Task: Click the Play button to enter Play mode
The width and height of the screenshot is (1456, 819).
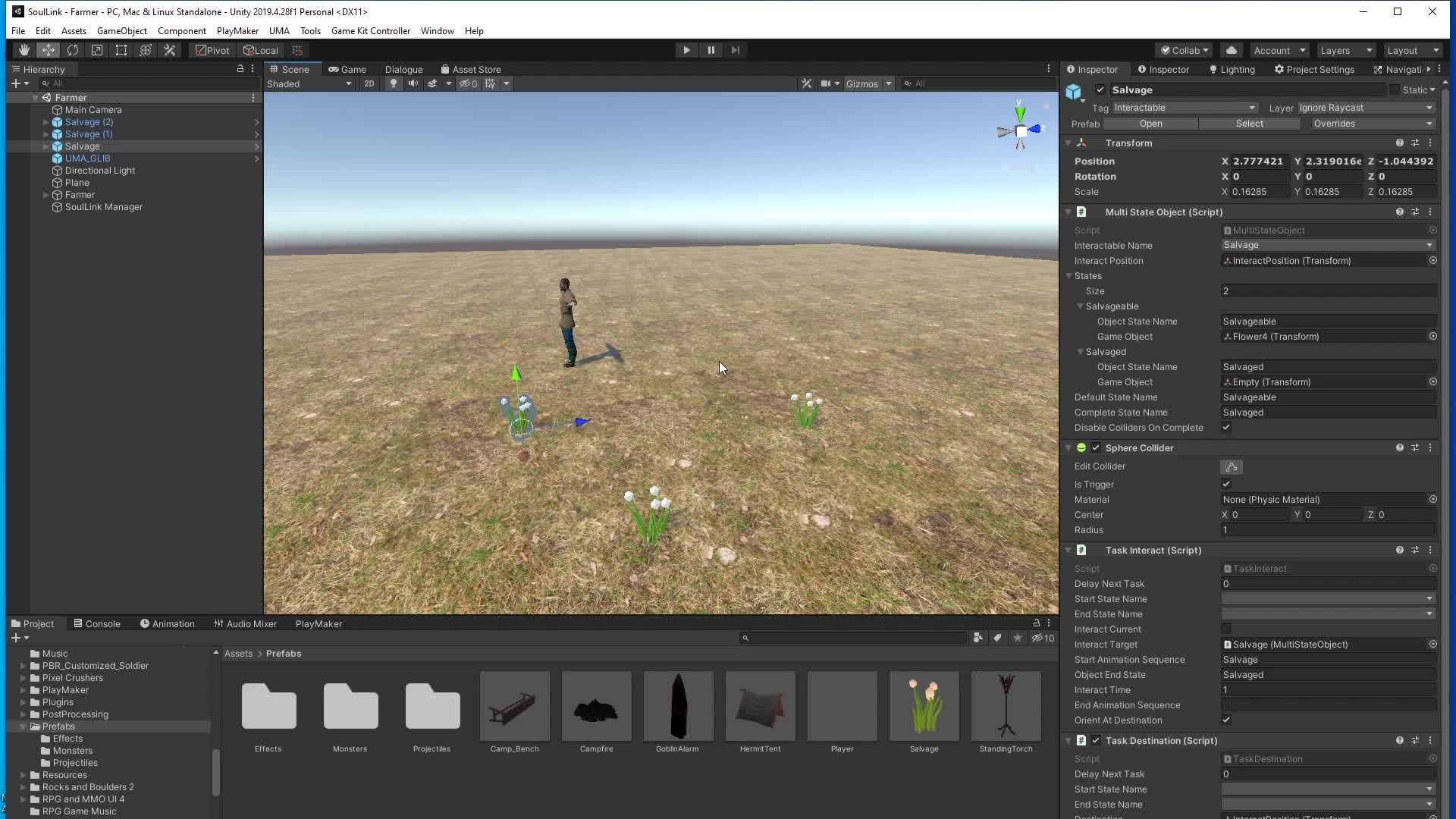Action: [685, 49]
